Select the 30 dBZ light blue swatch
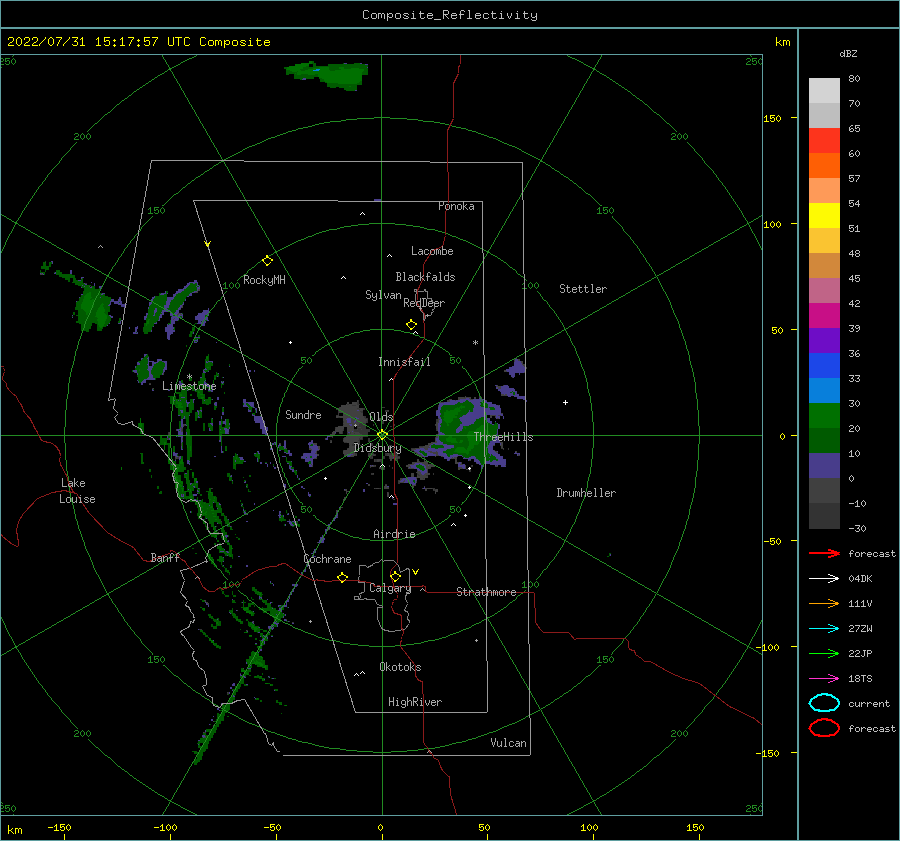The image size is (900, 841). click(824, 390)
